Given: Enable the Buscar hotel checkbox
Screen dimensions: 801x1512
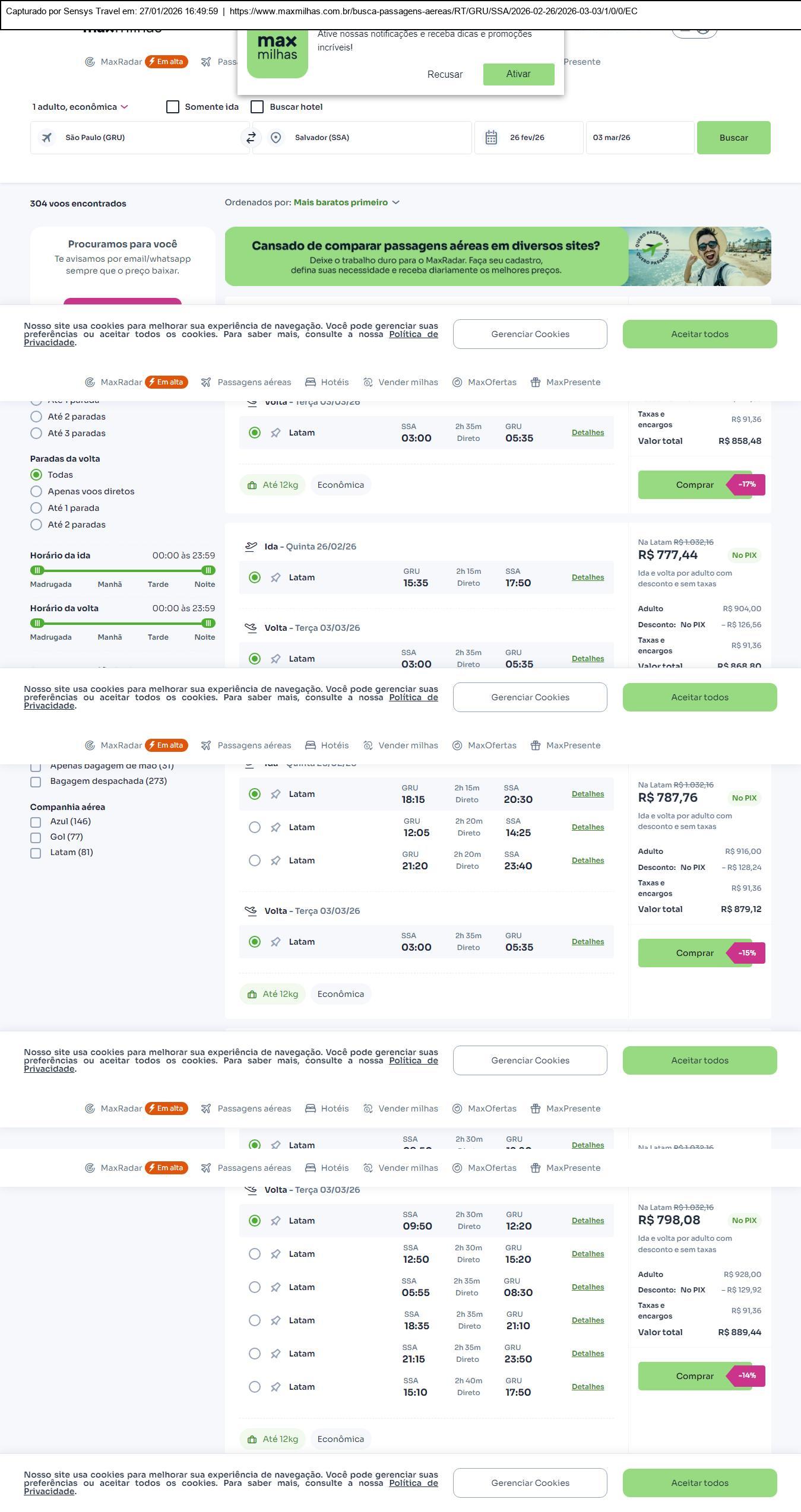Looking at the screenshot, I should (257, 107).
